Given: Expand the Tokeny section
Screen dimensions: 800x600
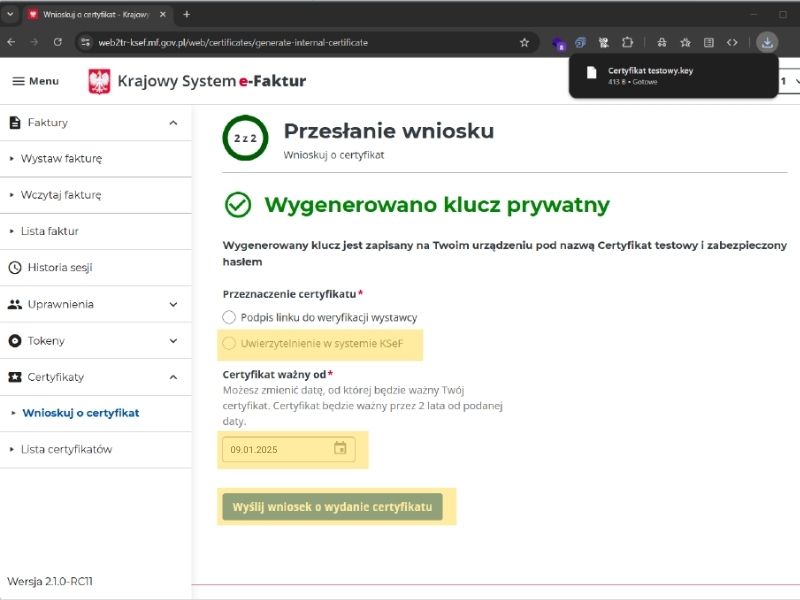Looking at the screenshot, I should [173, 341].
